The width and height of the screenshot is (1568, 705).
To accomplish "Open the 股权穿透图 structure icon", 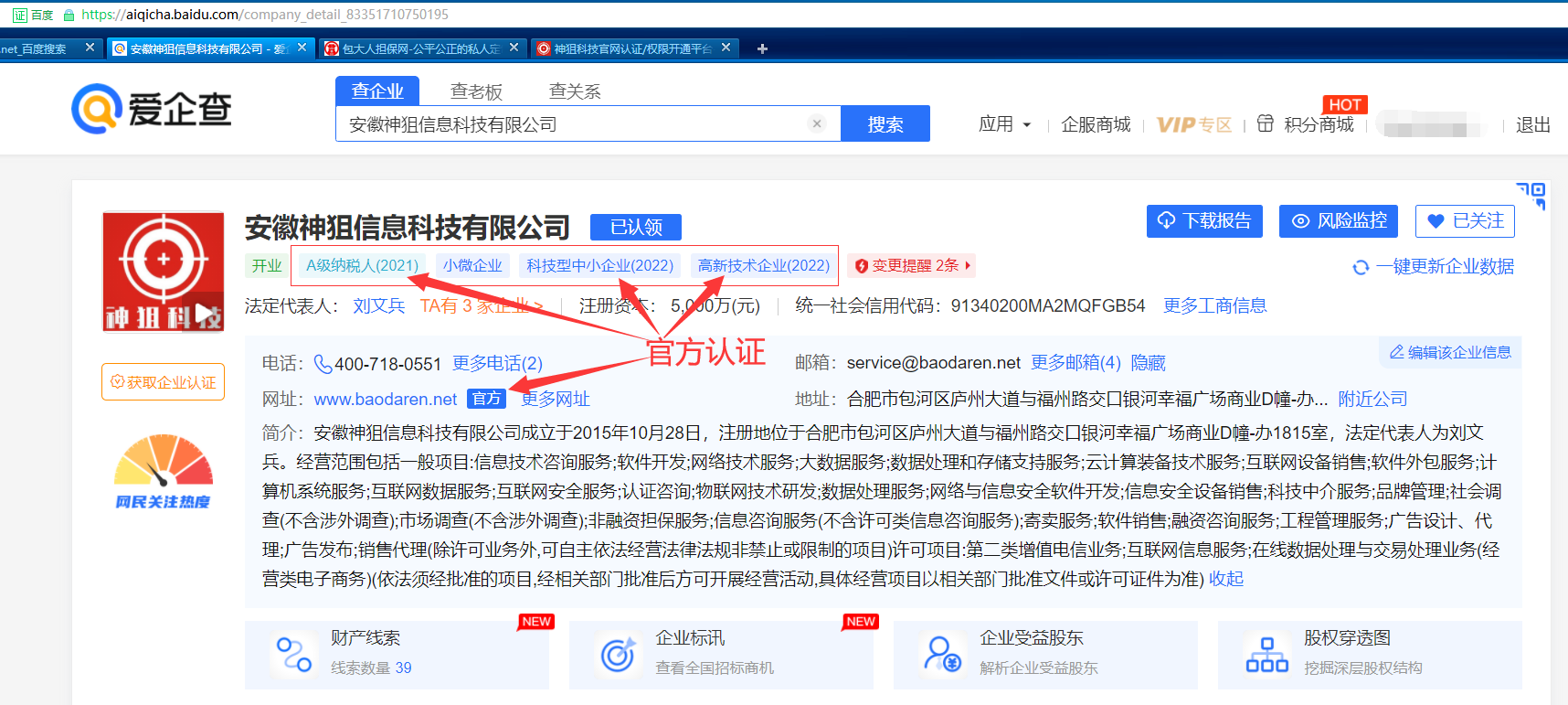I will 1266,654.
